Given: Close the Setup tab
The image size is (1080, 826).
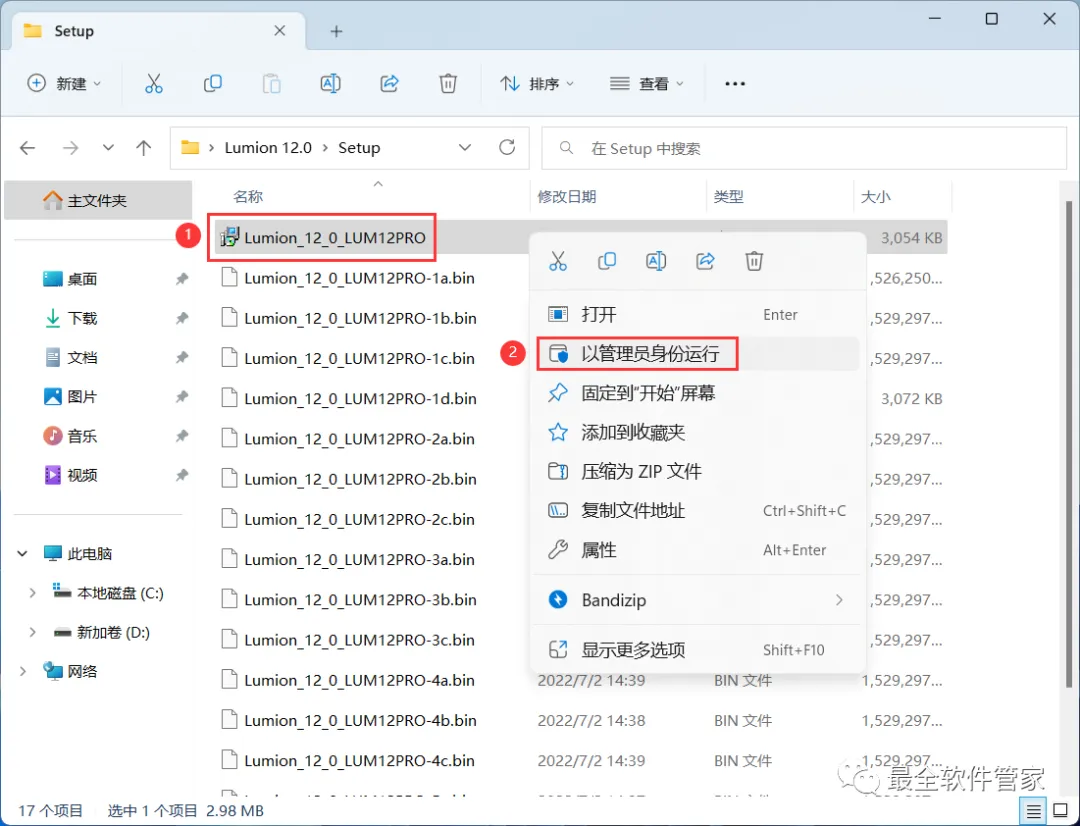Looking at the screenshot, I should [280, 31].
